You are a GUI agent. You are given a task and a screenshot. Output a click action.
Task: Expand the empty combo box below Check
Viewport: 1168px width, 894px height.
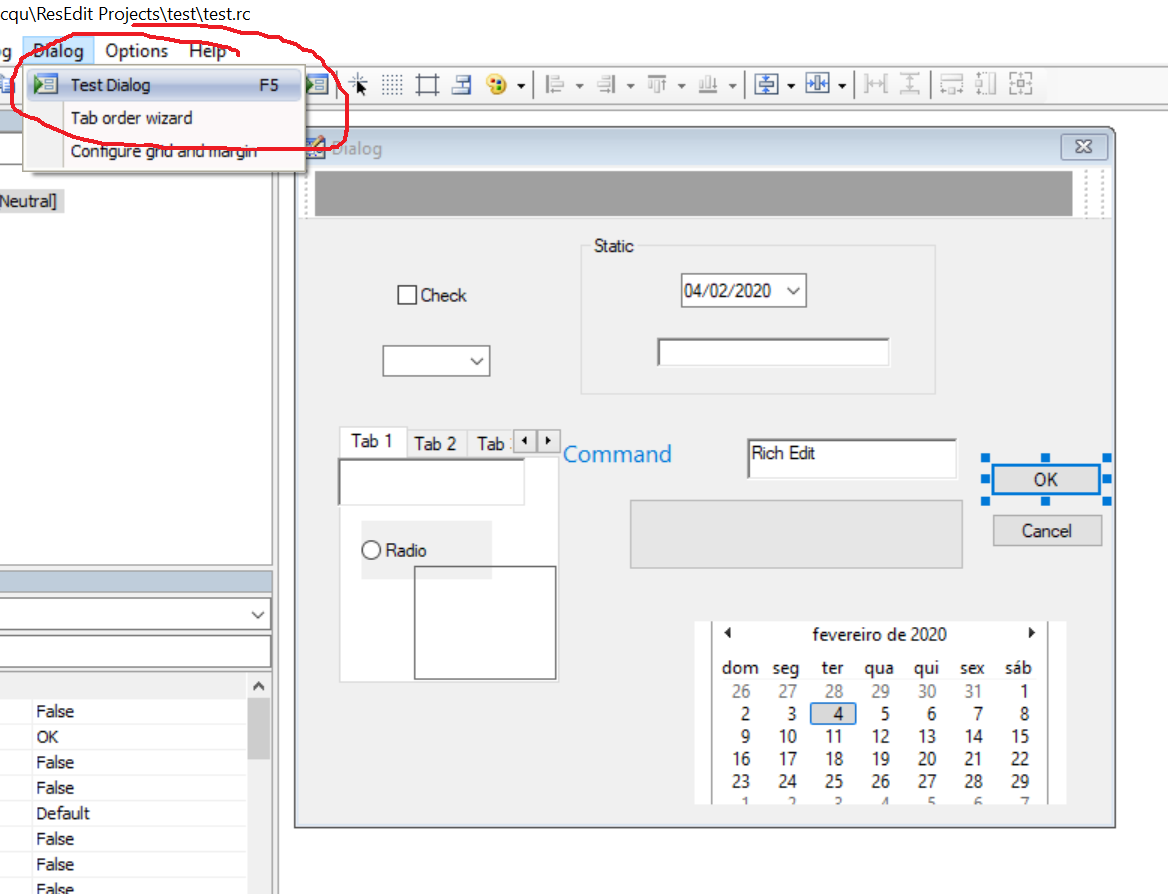477,361
